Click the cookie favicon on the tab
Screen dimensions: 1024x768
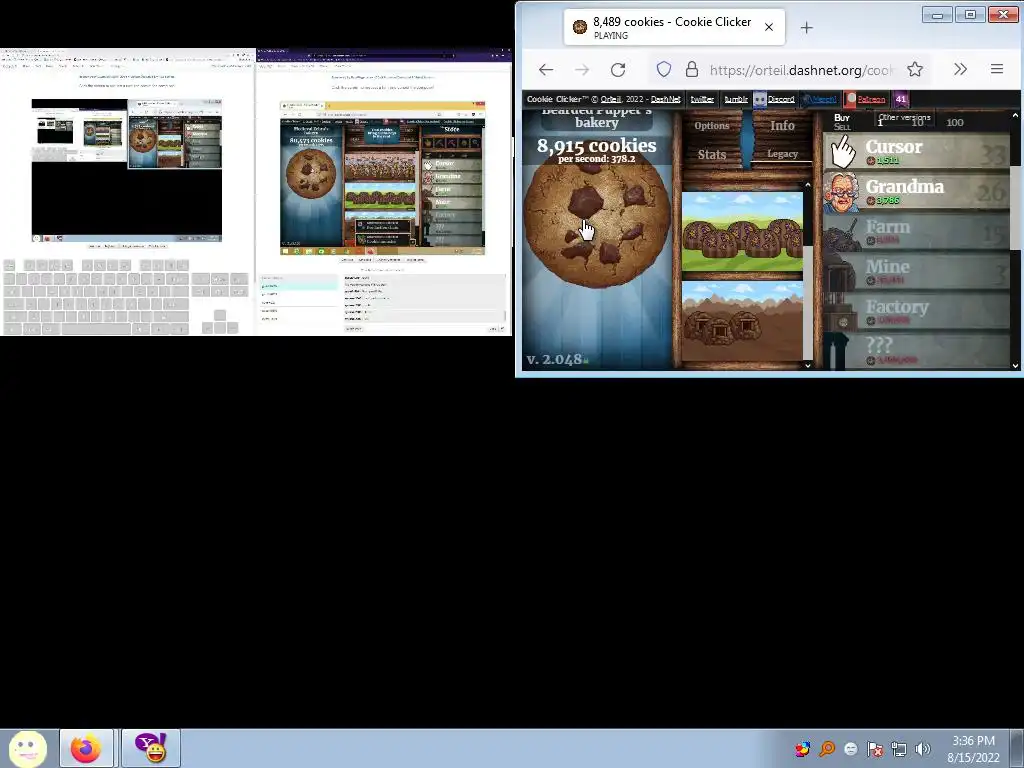[x=579, y=27]
